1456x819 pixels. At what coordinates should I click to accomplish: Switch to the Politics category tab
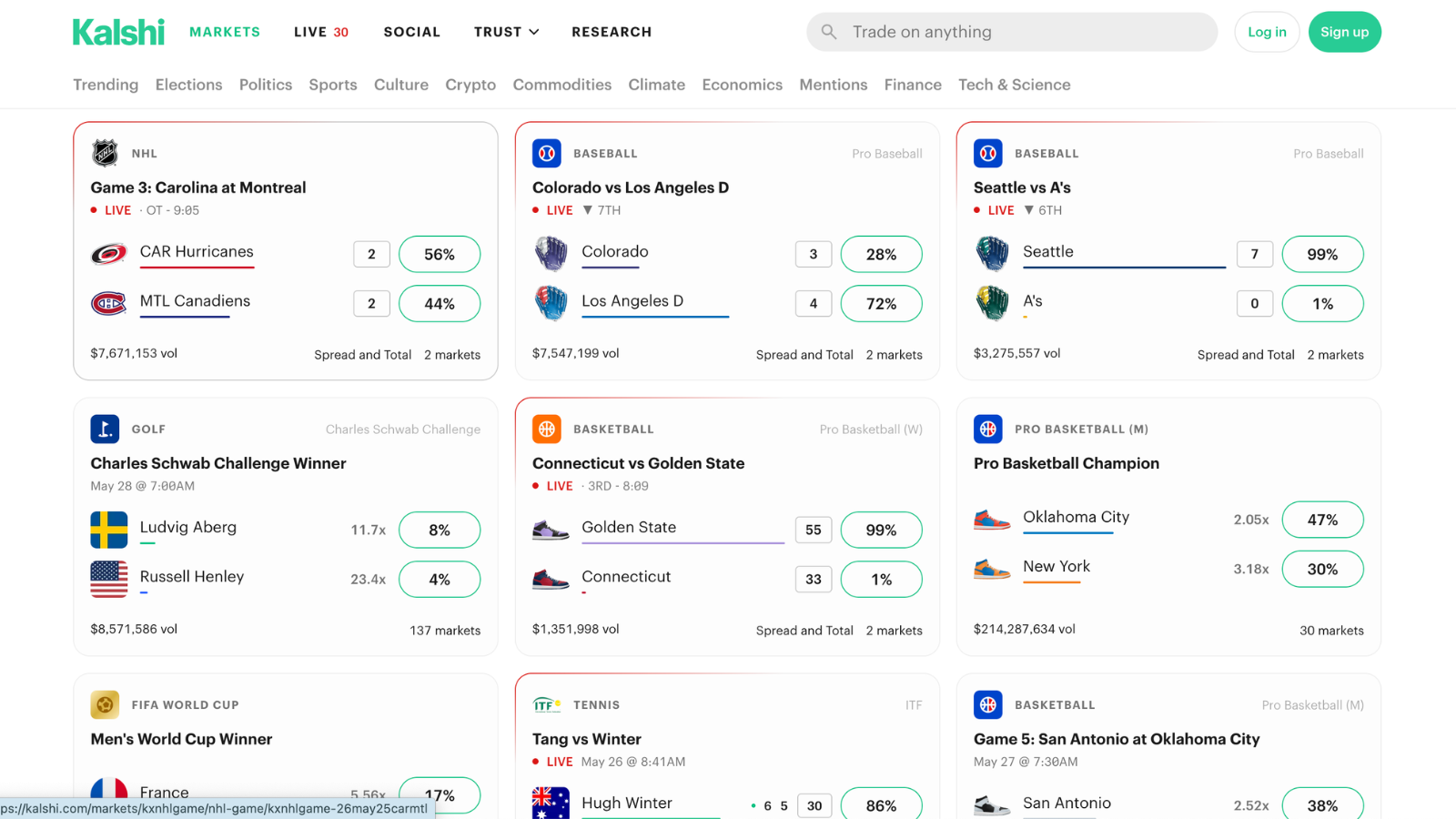(266, 85)
